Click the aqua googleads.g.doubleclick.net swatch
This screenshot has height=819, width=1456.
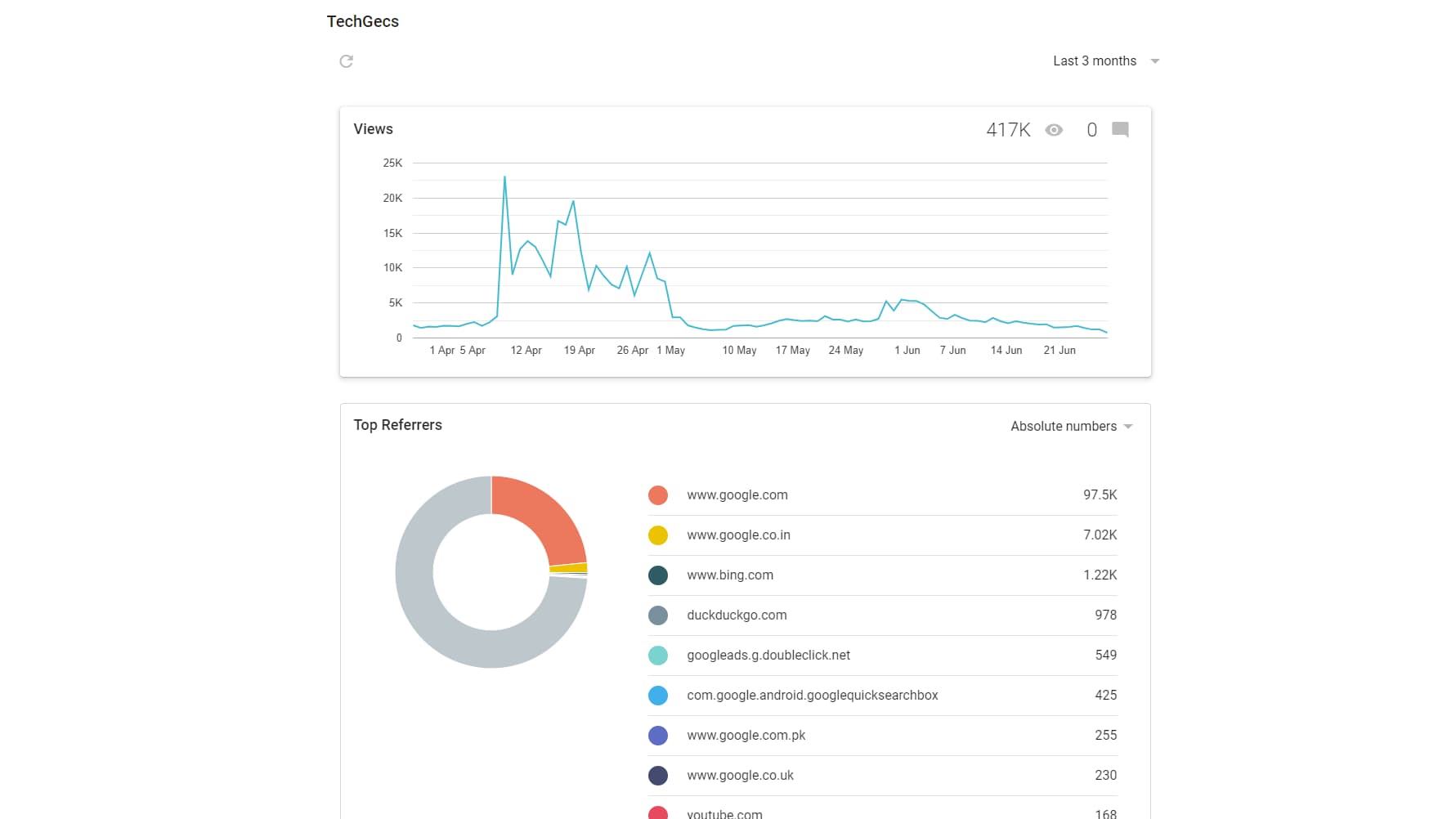tap(658, 656)
